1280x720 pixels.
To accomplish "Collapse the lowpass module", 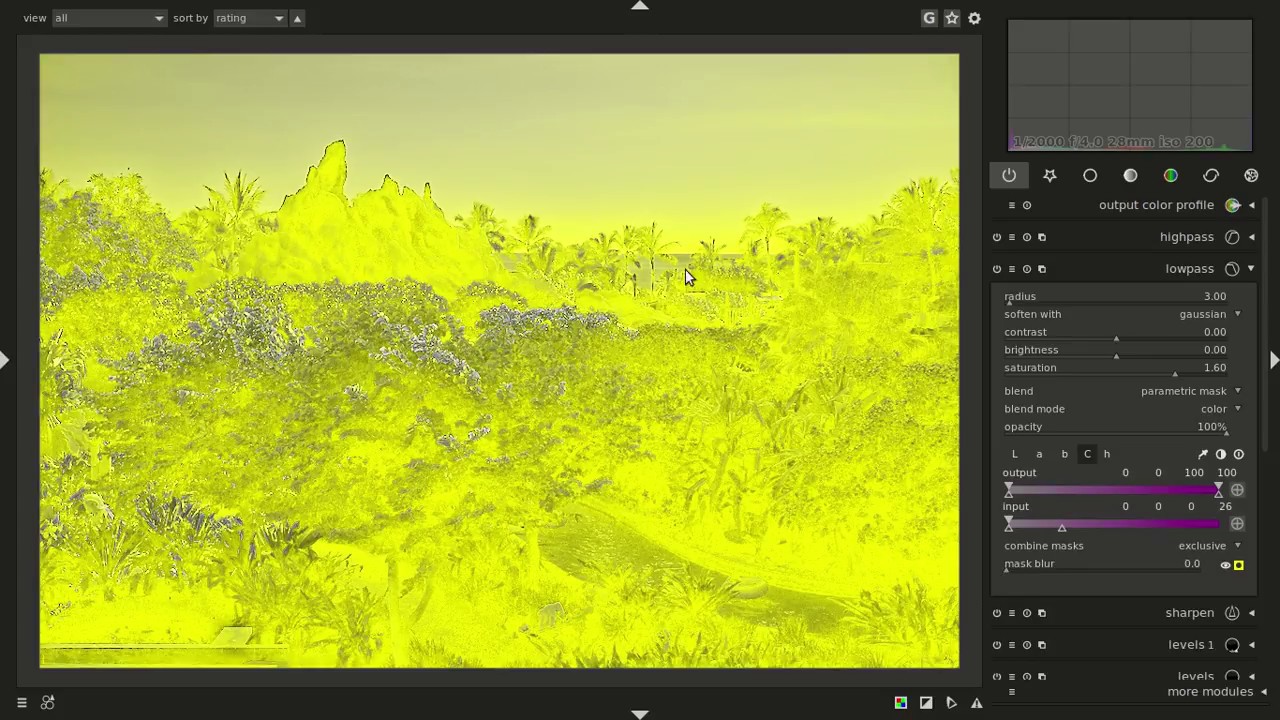I will tap(1251, 269).
